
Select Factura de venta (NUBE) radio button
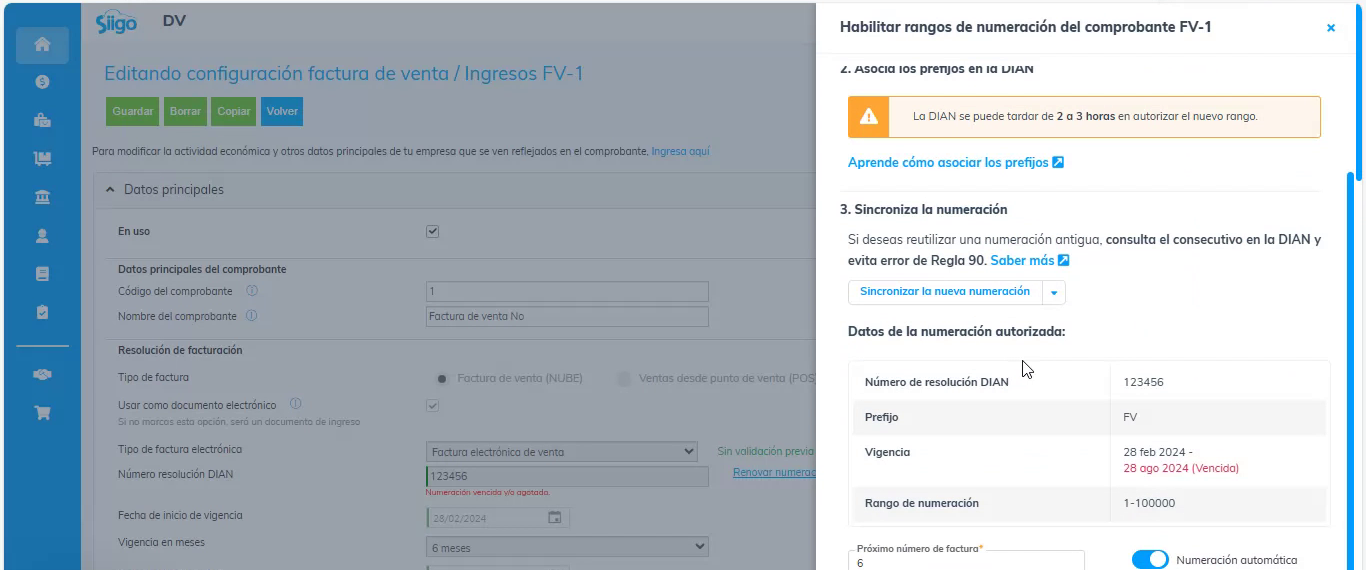click(x=441, y=378)
